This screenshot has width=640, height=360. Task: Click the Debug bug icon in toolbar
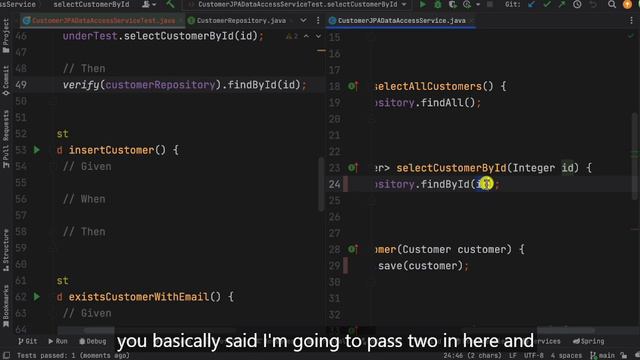coord(438,4)
